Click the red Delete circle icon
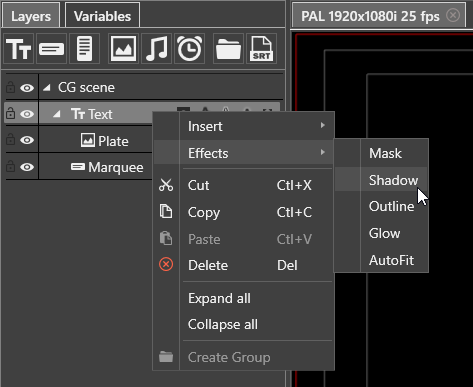 [166, 265]
